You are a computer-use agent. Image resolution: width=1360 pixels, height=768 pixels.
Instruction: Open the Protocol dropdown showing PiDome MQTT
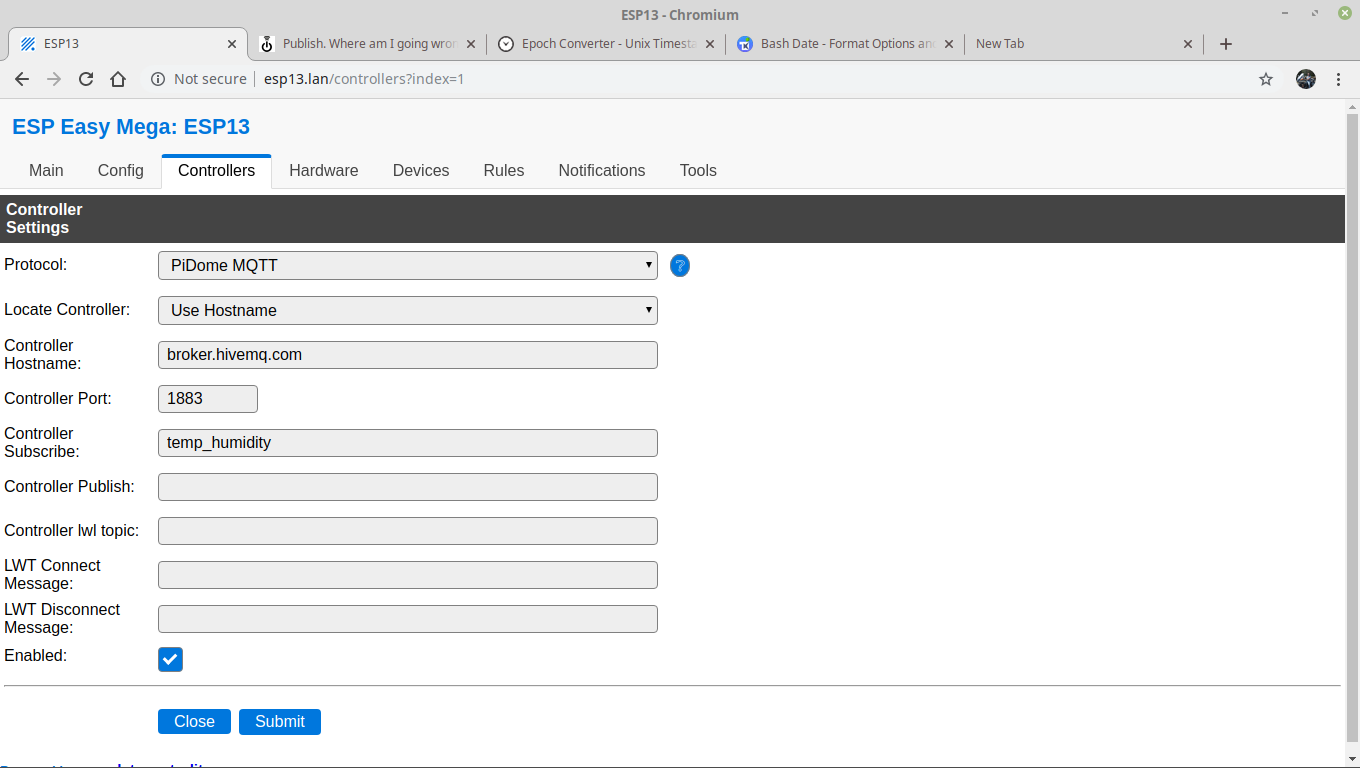(408, 266)
